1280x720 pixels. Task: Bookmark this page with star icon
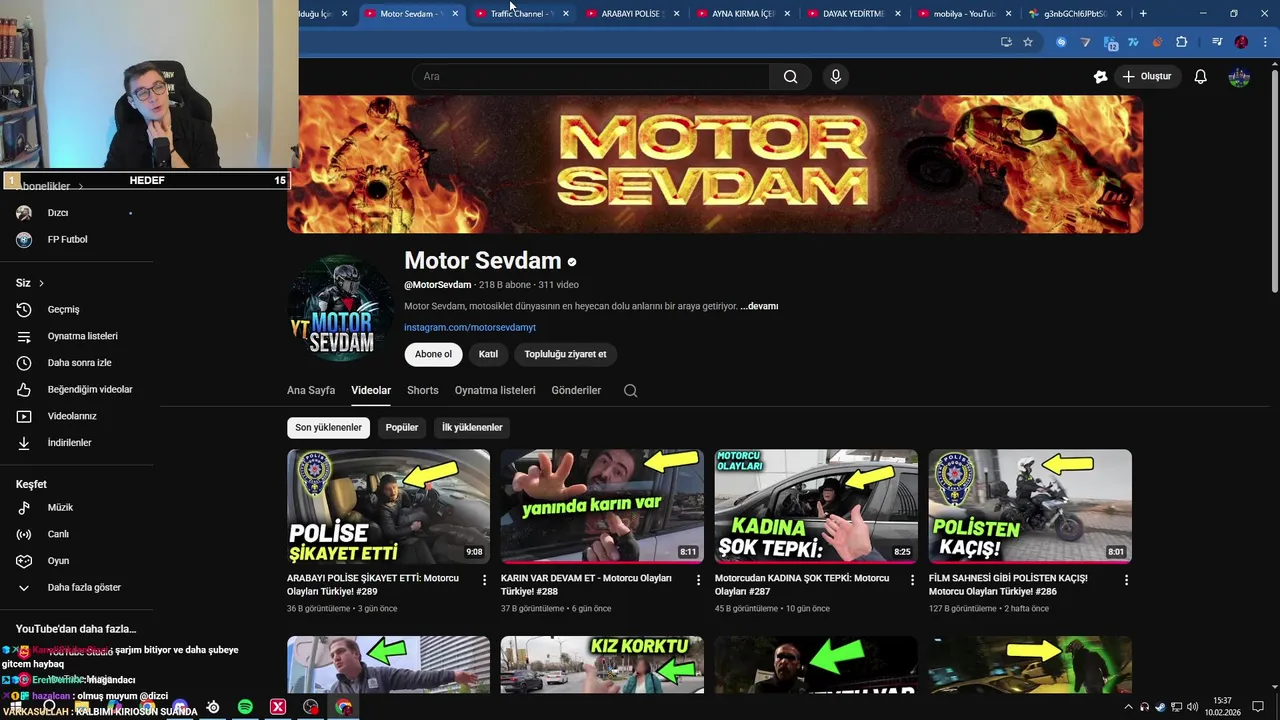tap(1027, 42)
